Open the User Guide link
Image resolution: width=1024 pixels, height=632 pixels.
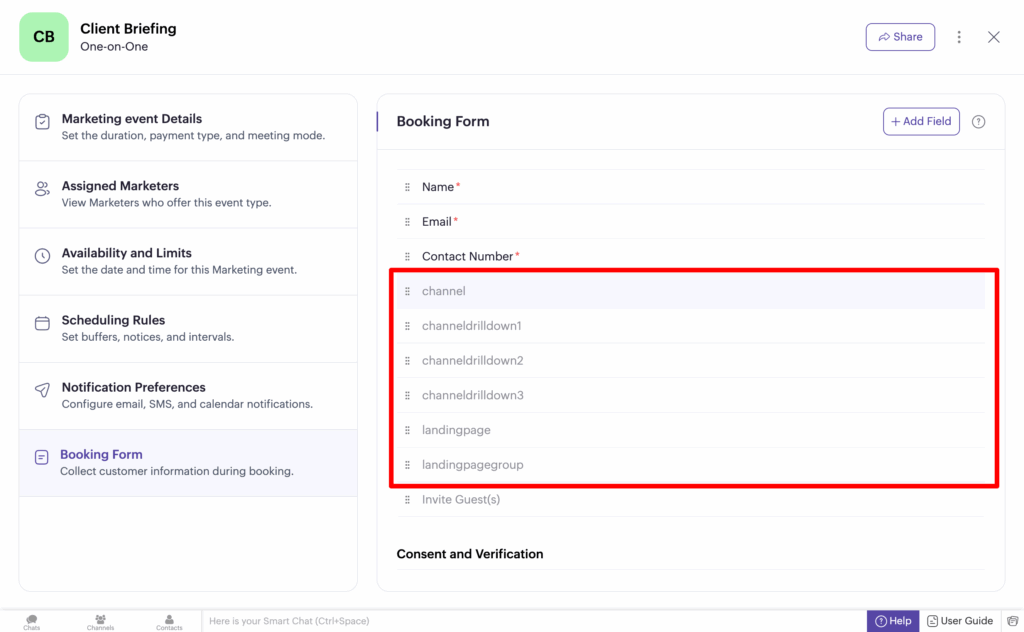(960, 621)
